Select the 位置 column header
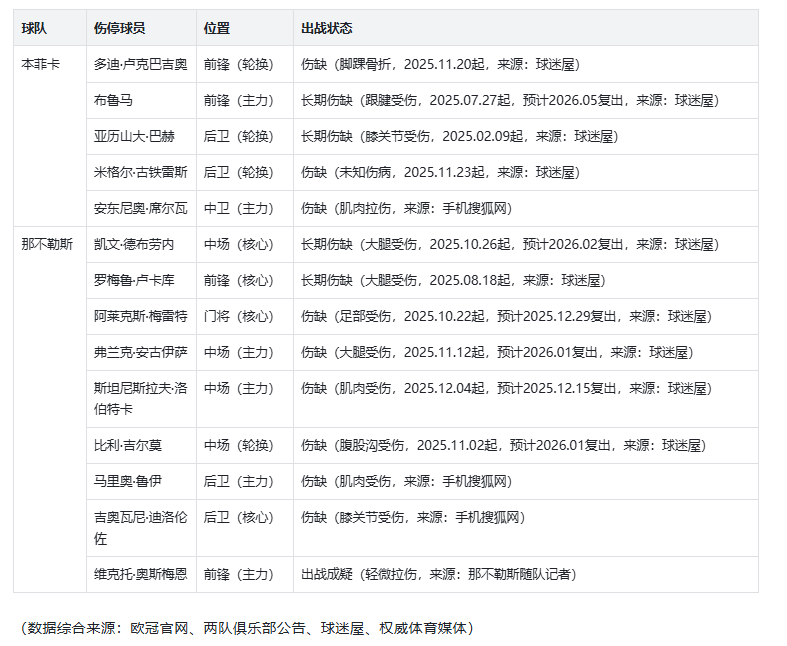787x646 pixels. tap(216, 28)
